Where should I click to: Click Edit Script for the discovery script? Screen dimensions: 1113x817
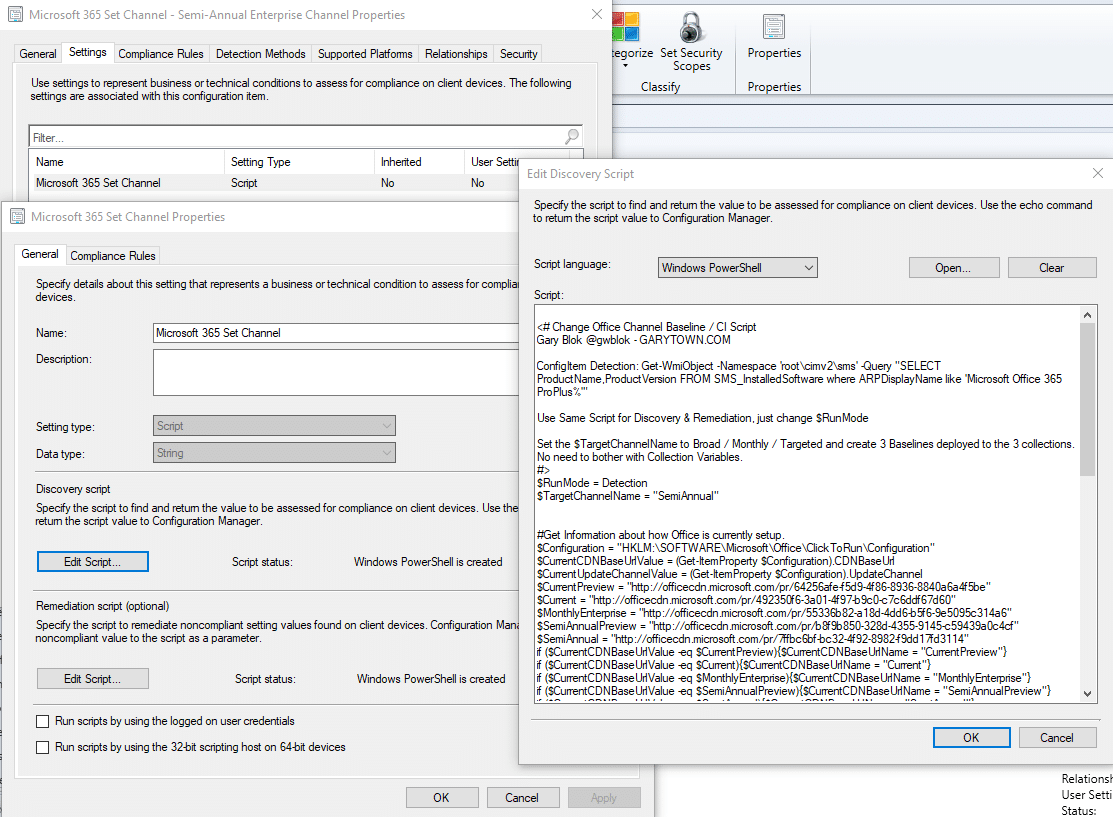tap(92, 562)
